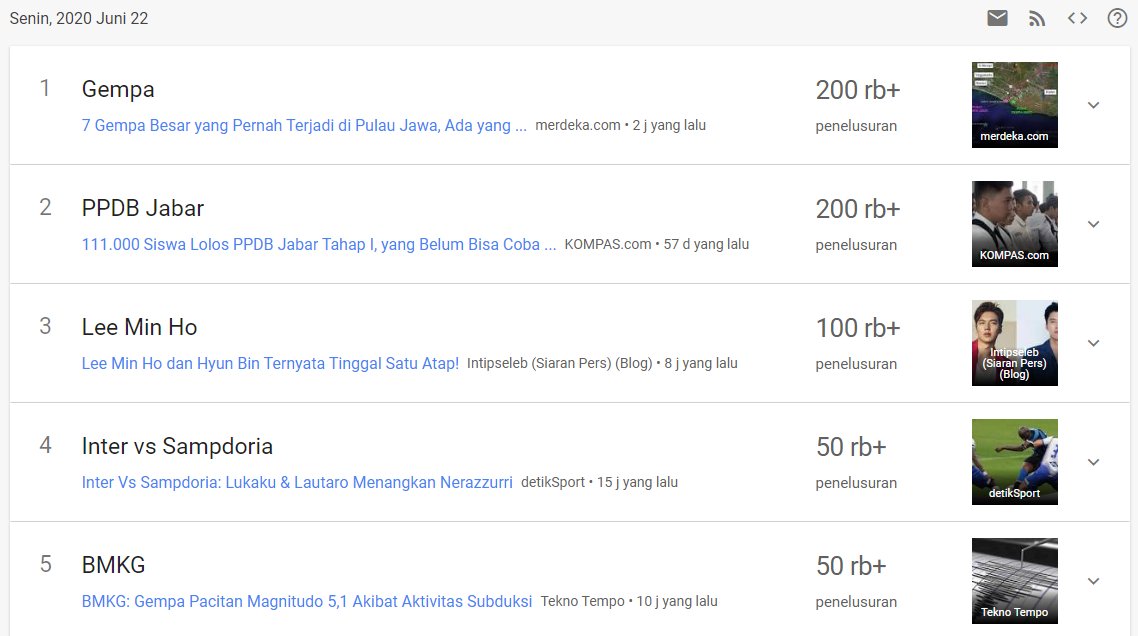This screenshot has height=636, width=1138.
Task: Click the email subscription envelope icon
Action: (x=997, y=18)
